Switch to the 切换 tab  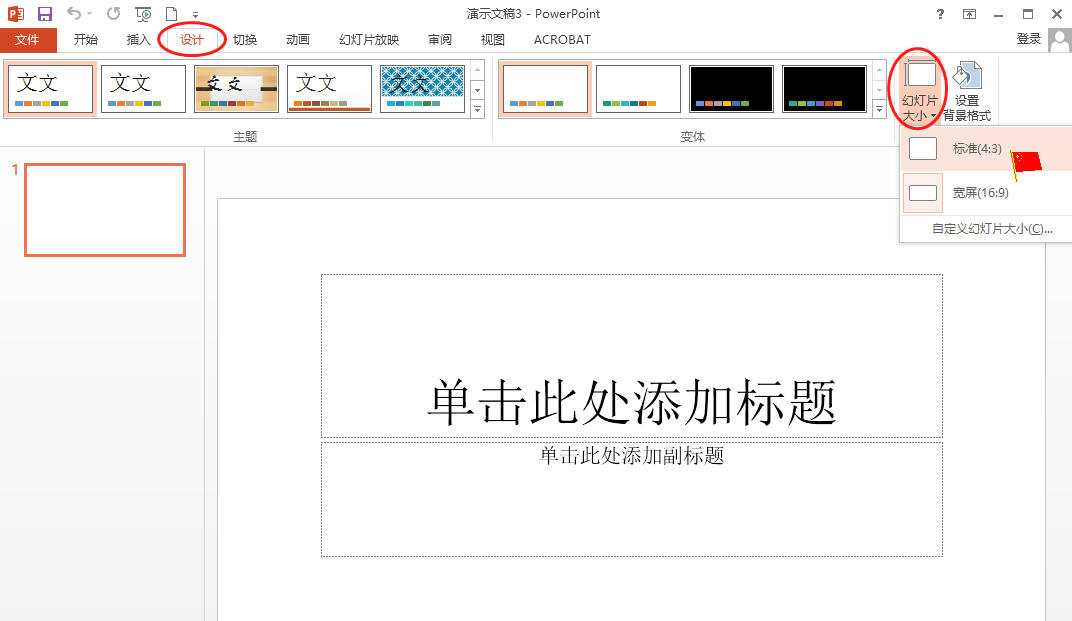coord(245,40)
